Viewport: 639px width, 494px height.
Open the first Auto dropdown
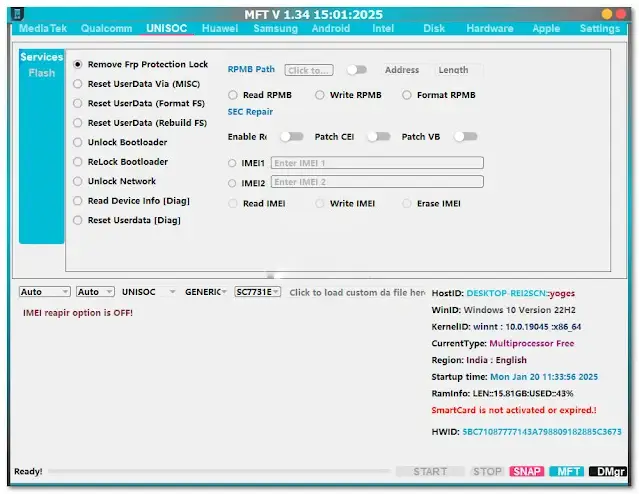44,292
